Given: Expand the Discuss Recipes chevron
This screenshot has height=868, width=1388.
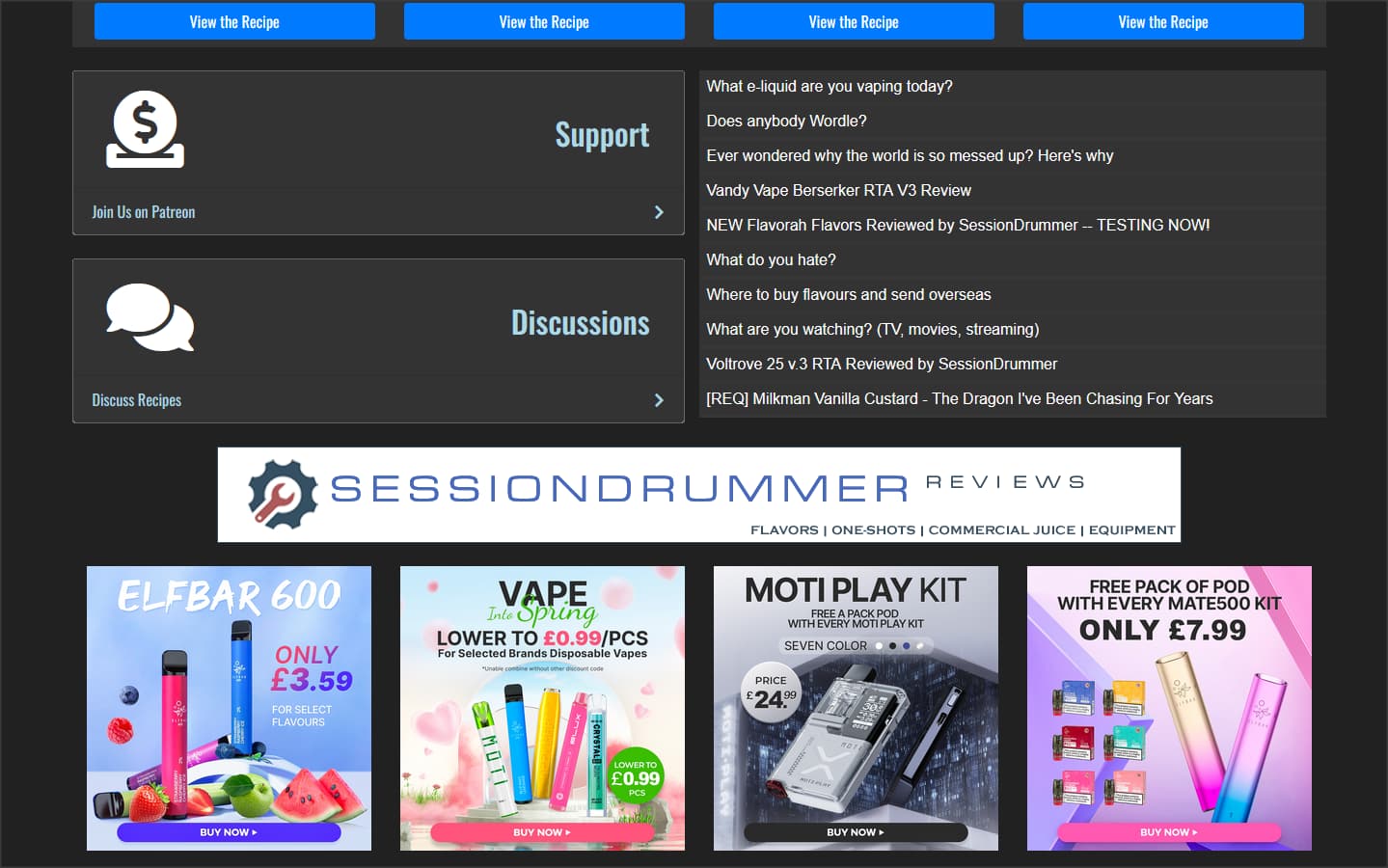Looking at the screenshot, I should [x=659, y=400].
